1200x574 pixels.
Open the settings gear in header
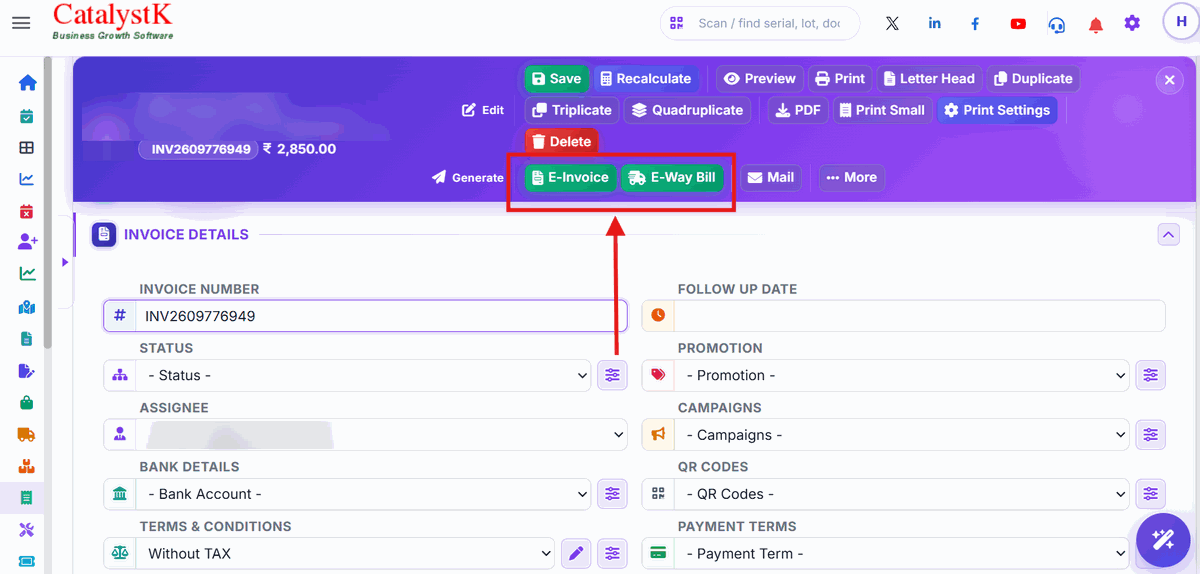pos(1132,23)
